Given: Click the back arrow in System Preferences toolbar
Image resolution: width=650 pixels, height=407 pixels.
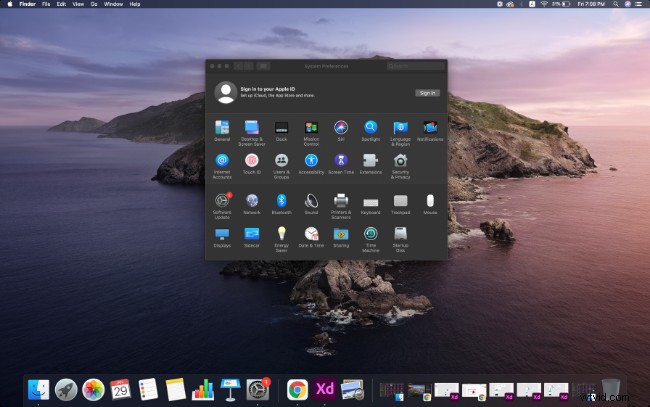Looking at the screenshot, I should coord(238,66).
